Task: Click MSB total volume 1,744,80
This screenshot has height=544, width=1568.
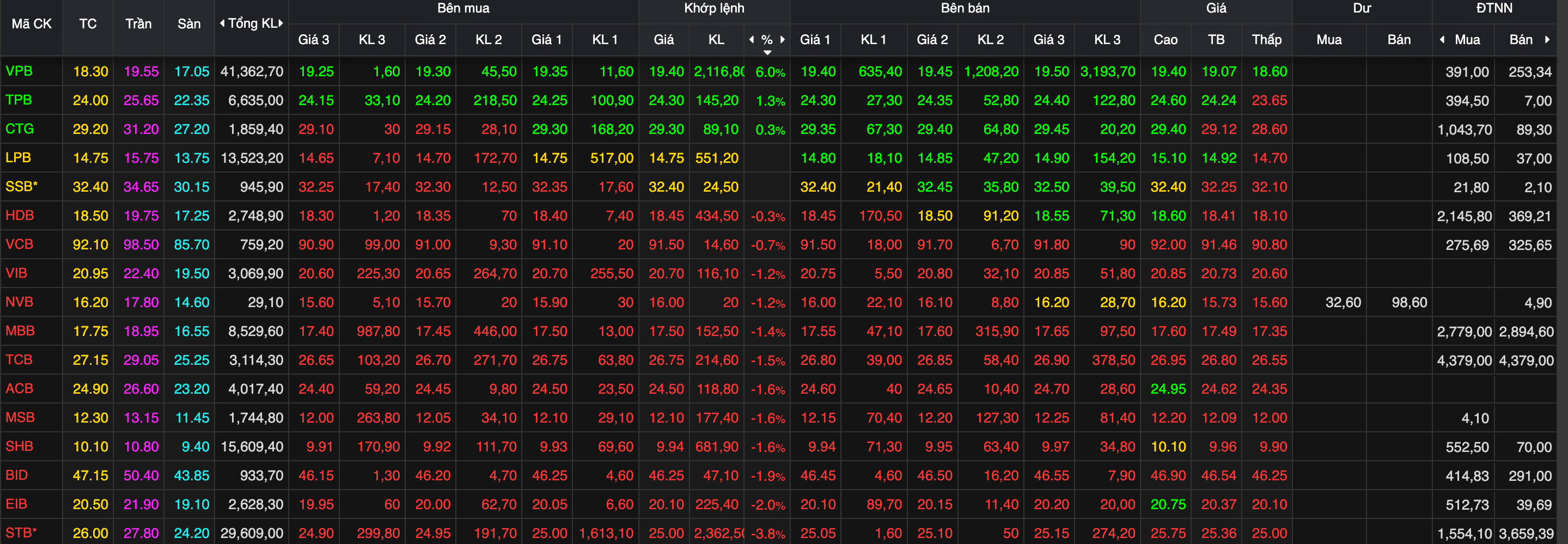Action: [255, 418]
